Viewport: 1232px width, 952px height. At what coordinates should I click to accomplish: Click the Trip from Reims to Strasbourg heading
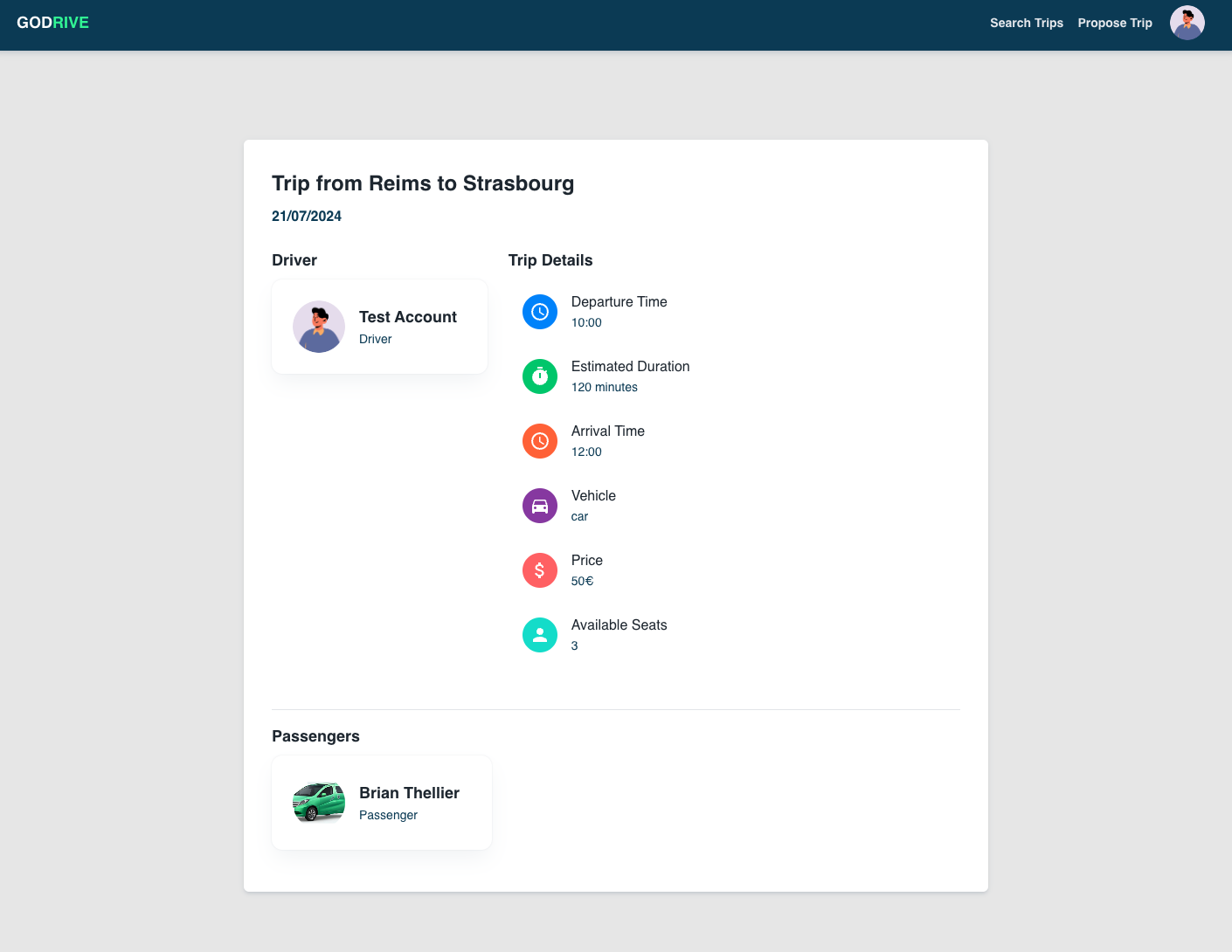pos(423,183)
